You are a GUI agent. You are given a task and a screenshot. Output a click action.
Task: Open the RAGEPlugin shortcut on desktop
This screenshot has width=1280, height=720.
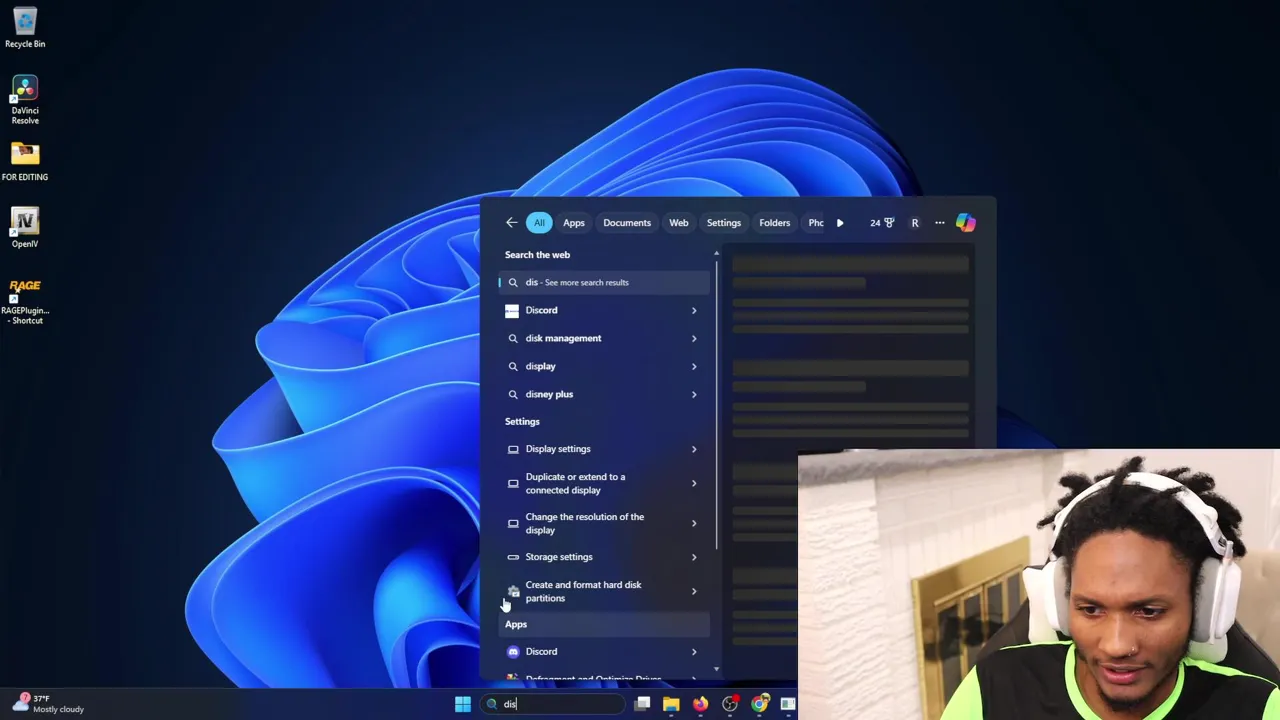click(25, 300)
